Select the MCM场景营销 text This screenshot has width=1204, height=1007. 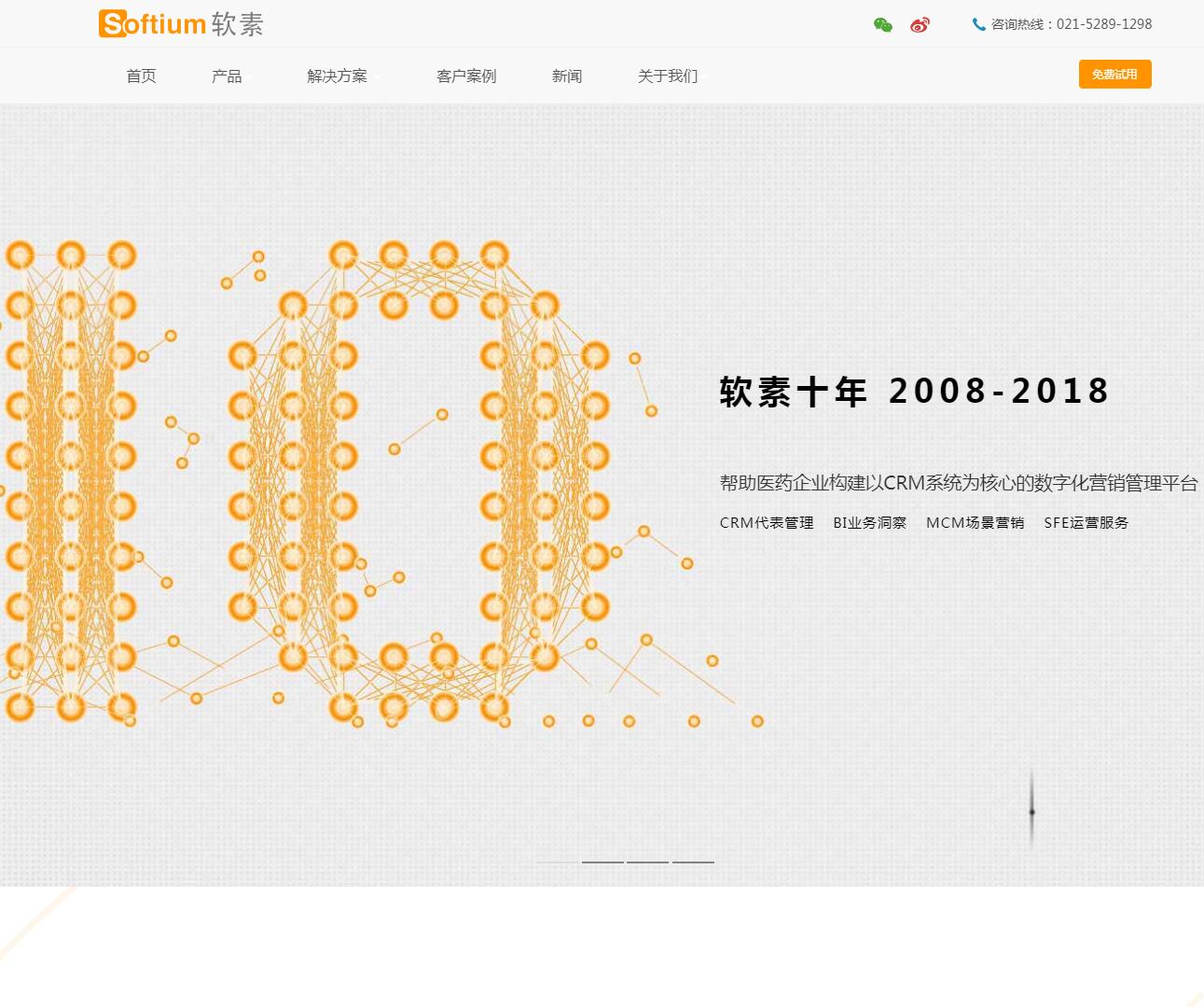976,523
